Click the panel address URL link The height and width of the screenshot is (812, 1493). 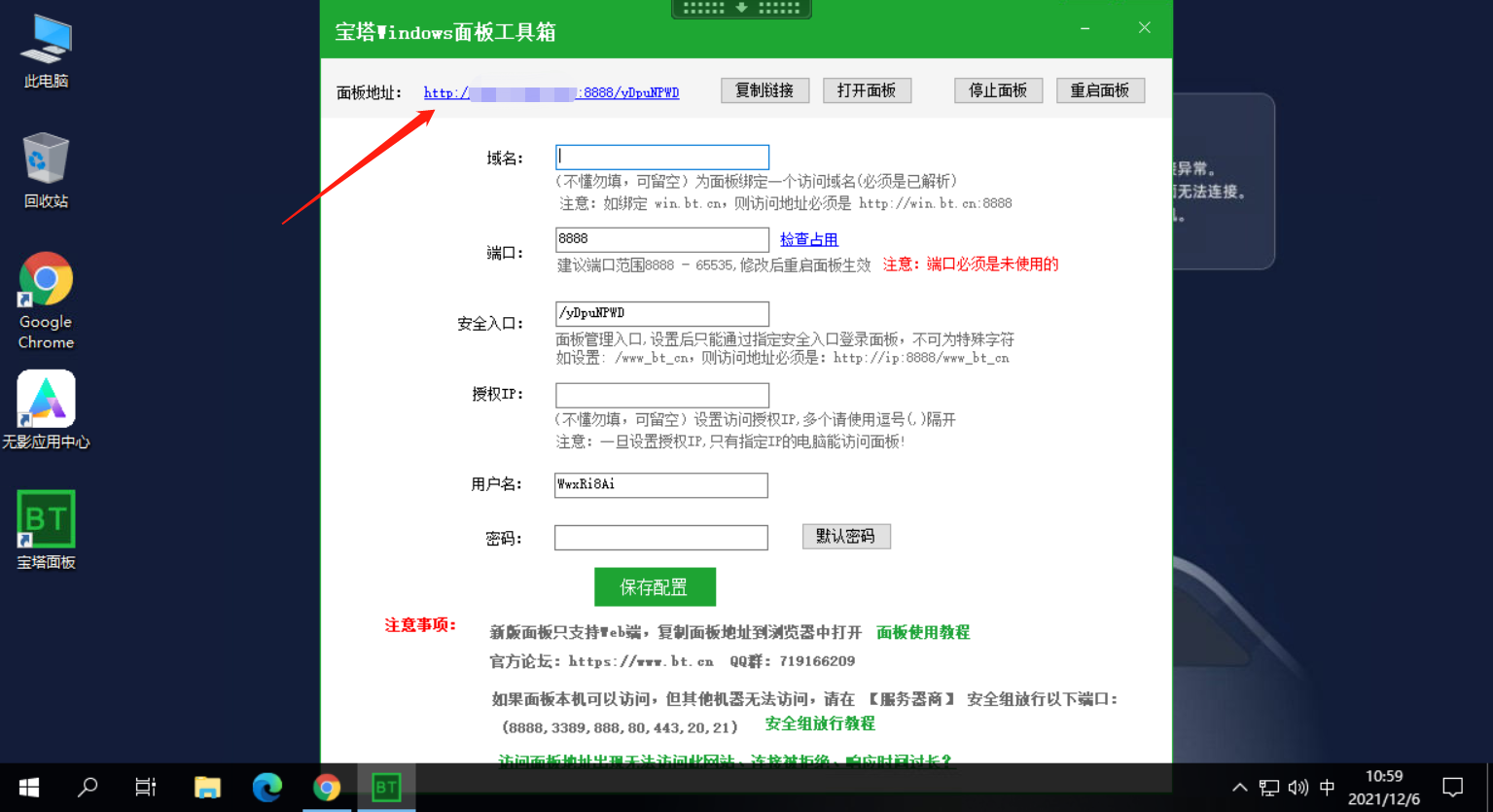[x=551, y=92]
